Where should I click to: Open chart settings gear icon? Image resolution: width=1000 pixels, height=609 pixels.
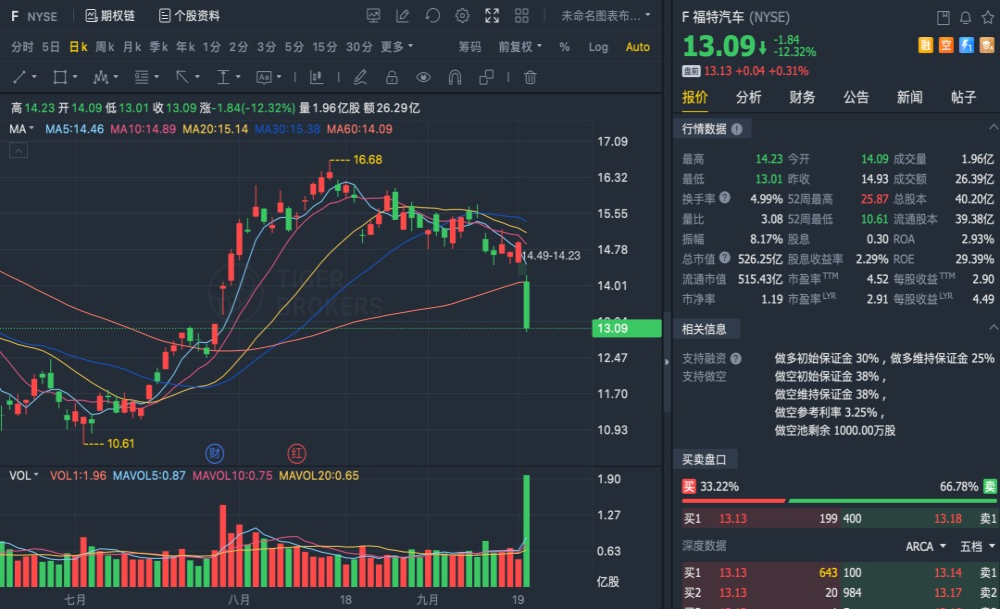click(462, 16)
